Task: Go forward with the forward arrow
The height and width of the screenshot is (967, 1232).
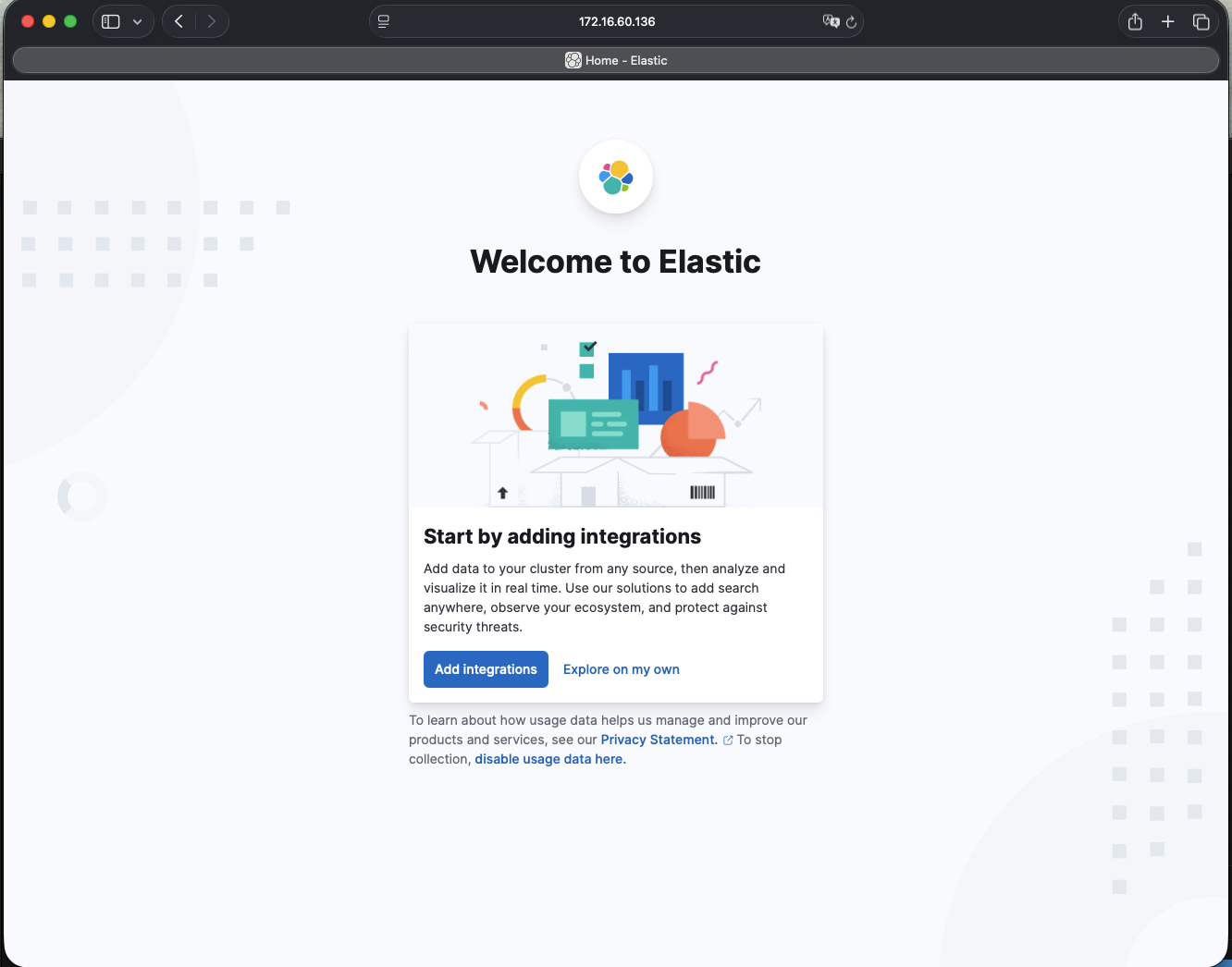Action: click(x=212, y=21)
